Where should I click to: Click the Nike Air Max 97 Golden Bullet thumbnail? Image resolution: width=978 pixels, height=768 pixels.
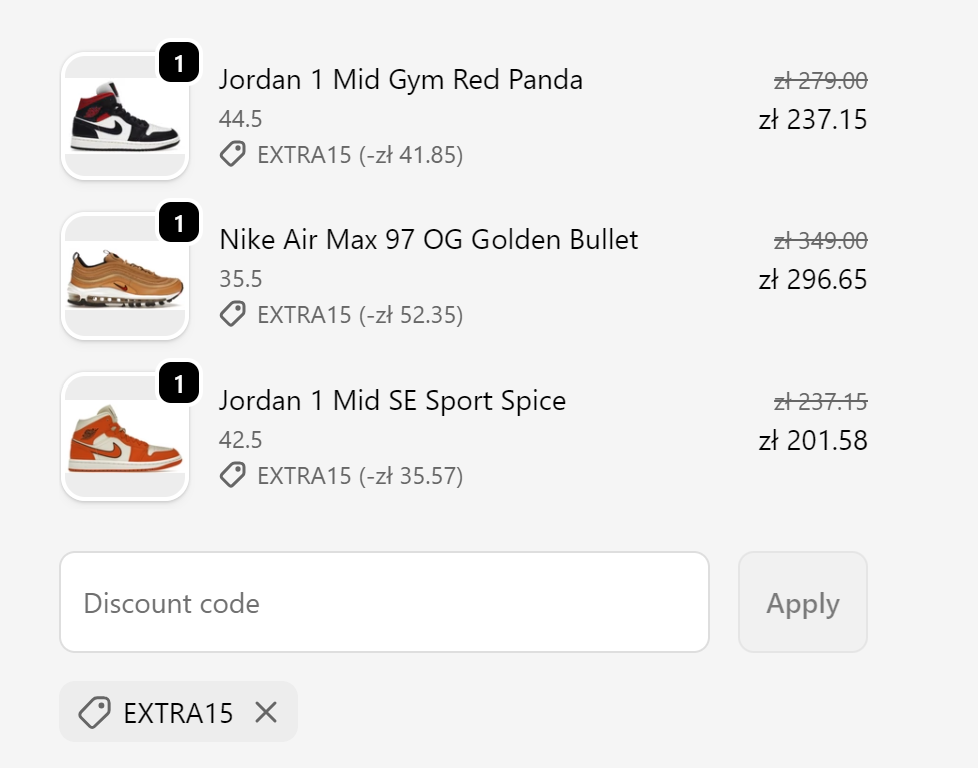pos(125,276)
